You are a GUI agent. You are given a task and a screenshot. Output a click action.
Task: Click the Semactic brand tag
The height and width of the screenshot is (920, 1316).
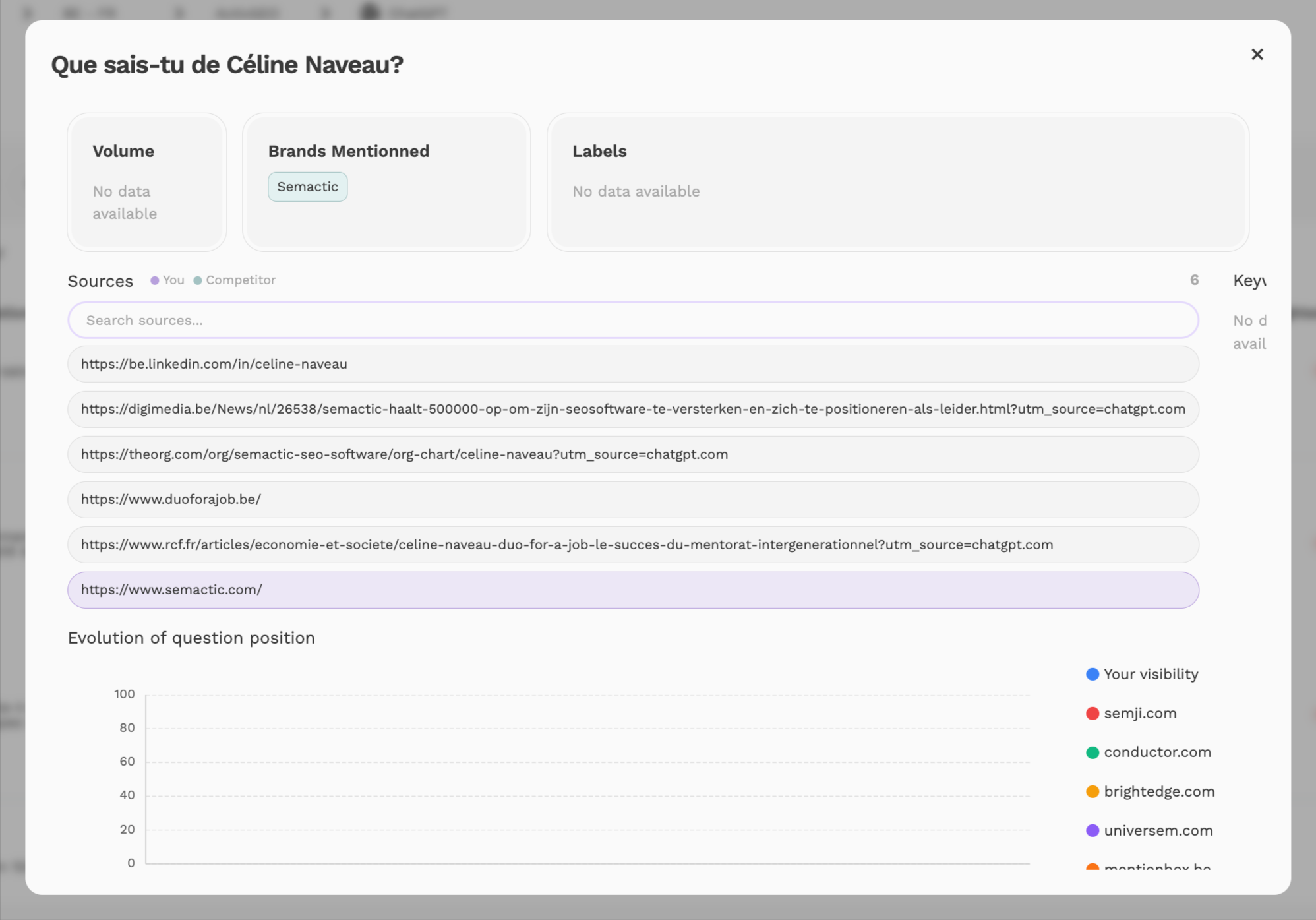click(x=307, y=187)
